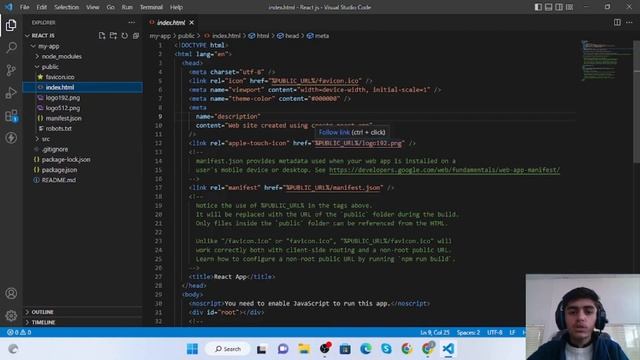Click the head breadcrumb item
The image size is (640, 360).
click(291, 36)
